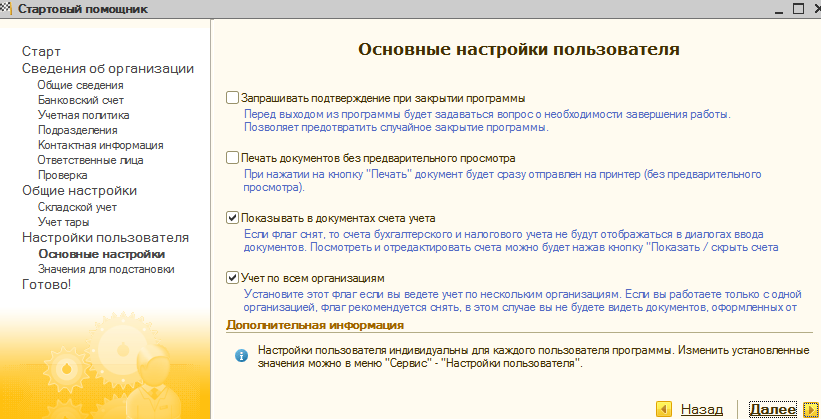Open the Старт step in sidebar
Screen dimensions: 821x419
pos(41,51)
